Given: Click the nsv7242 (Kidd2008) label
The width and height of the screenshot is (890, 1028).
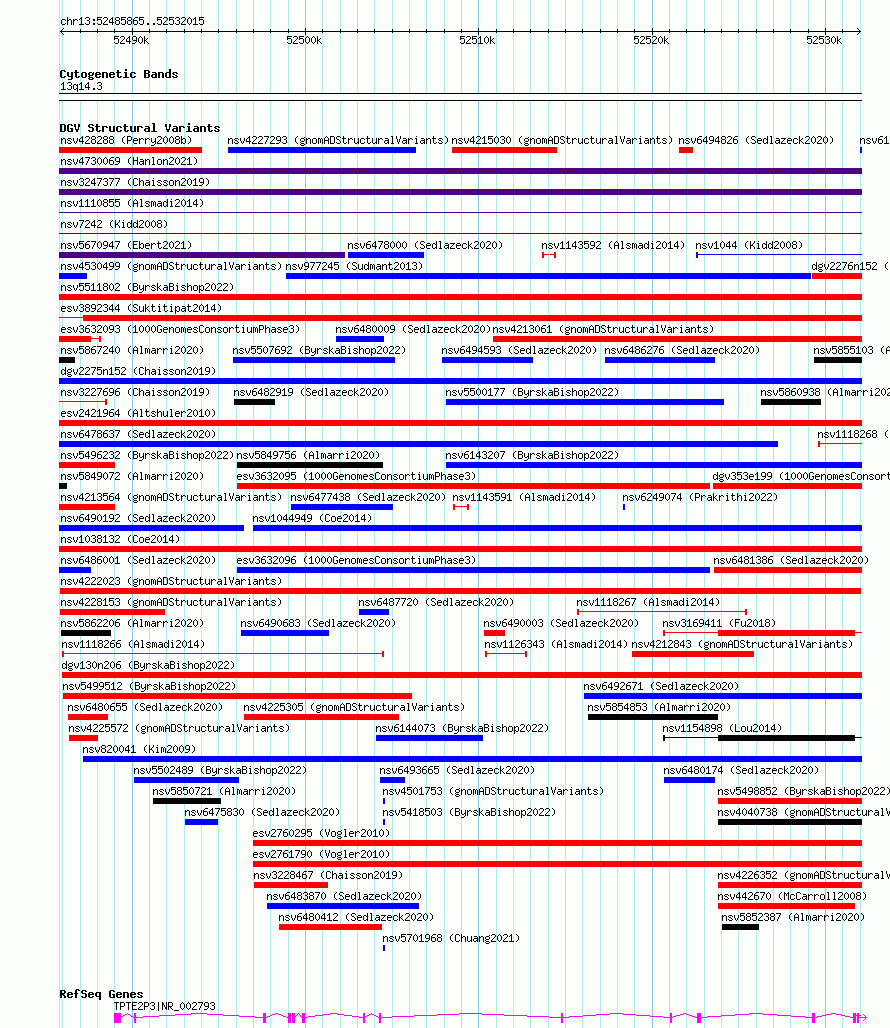Looking at the screenshot, I should (114, 224).
